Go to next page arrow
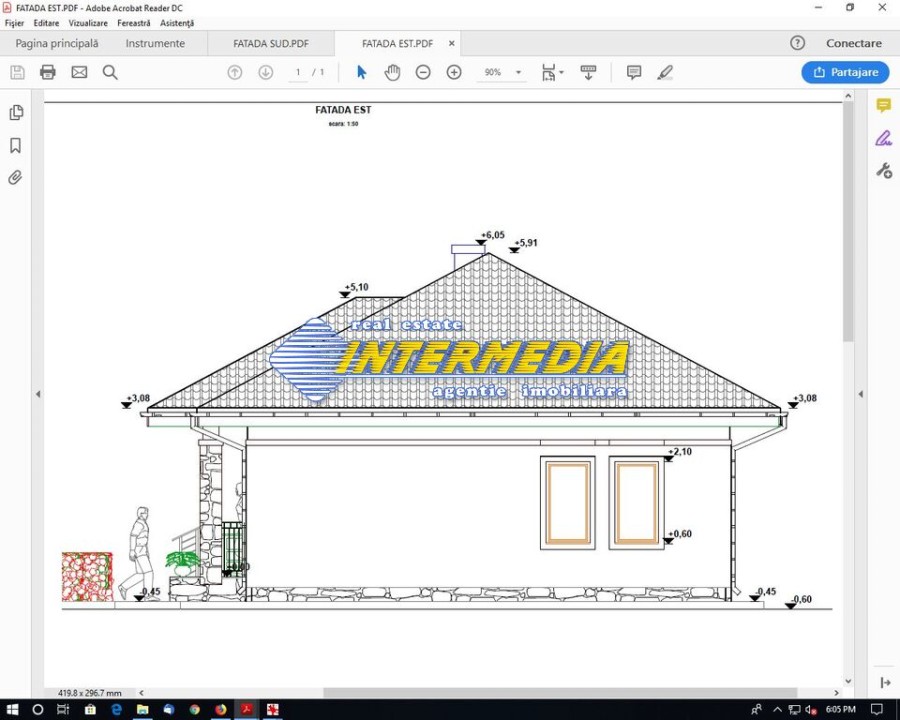 click(265, 72)
